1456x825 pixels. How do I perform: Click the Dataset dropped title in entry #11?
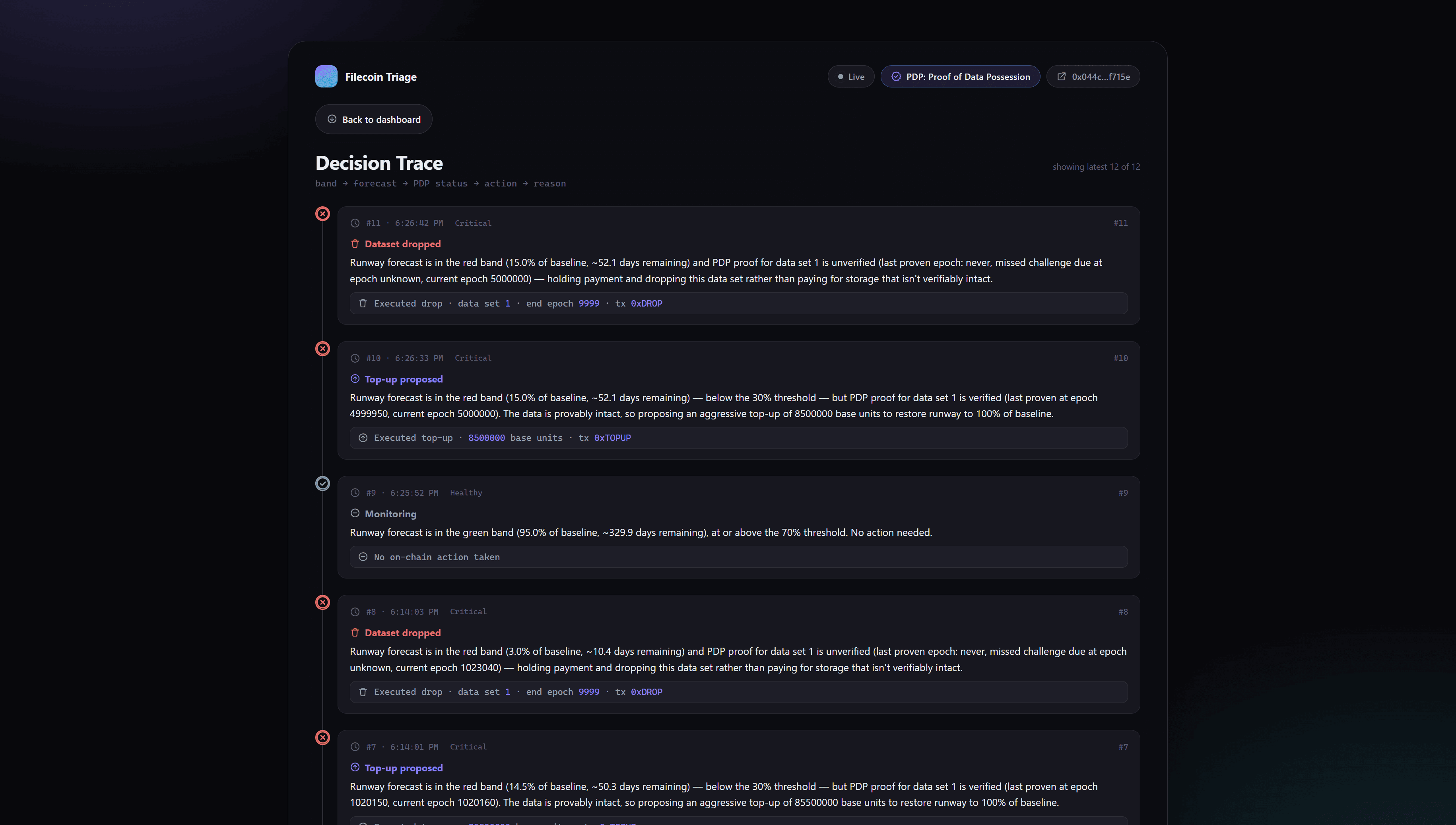(x=403, y=244)
